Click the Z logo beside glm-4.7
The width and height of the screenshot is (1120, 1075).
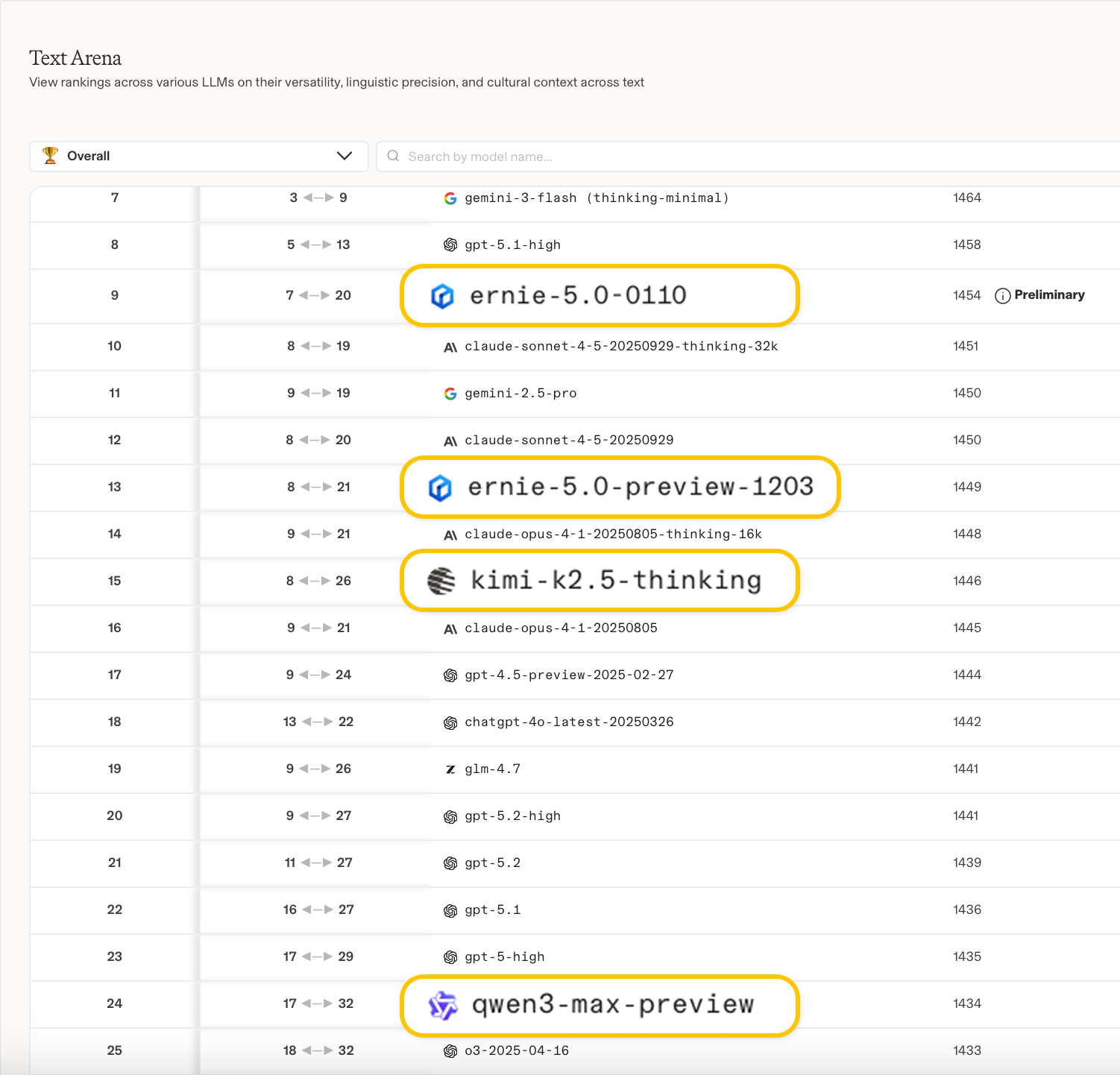[x=450, y=769]
